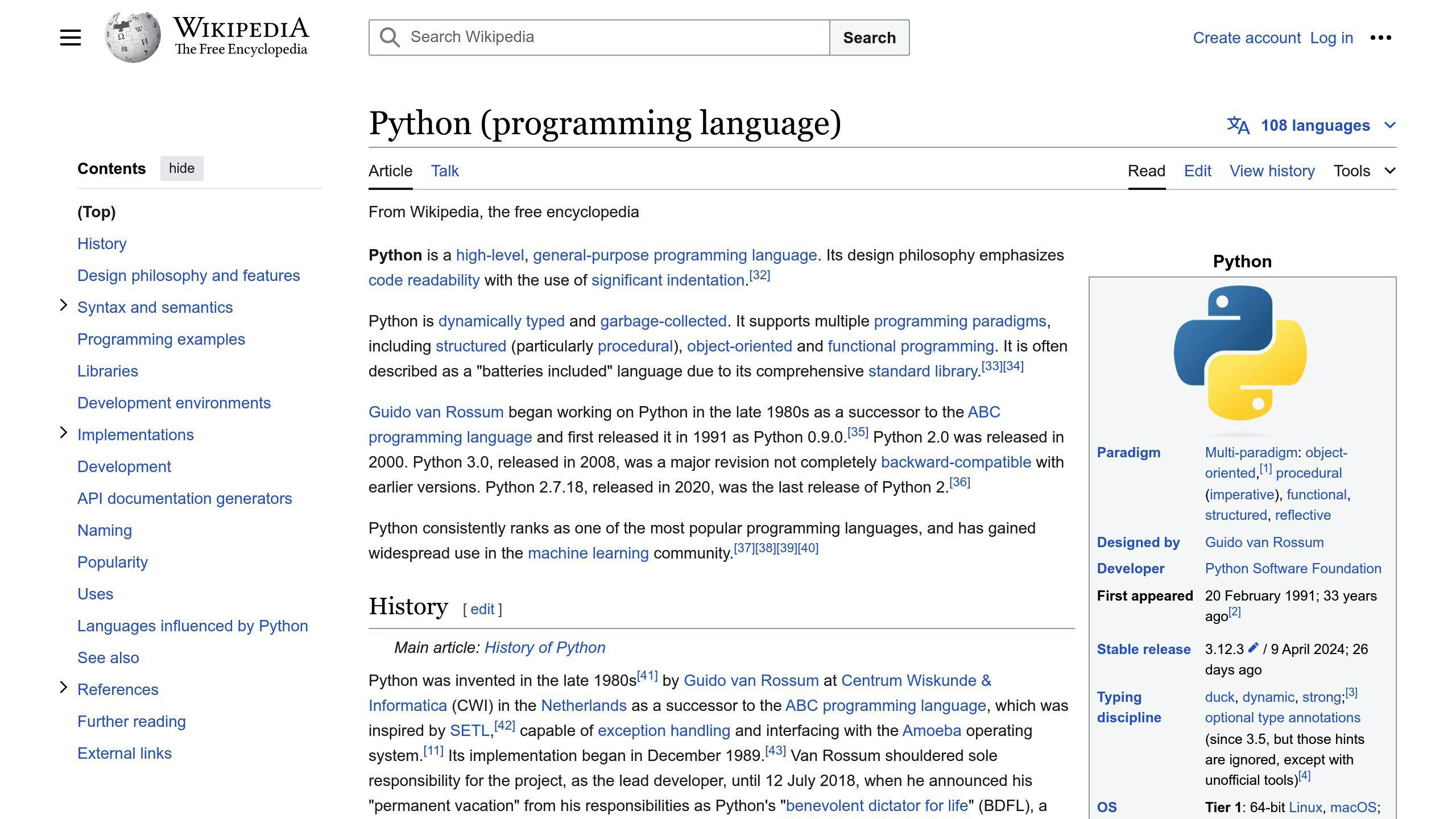The image size is (1456, 819).
Task: Switch to the Talk tab
Action: coord(444,171)
